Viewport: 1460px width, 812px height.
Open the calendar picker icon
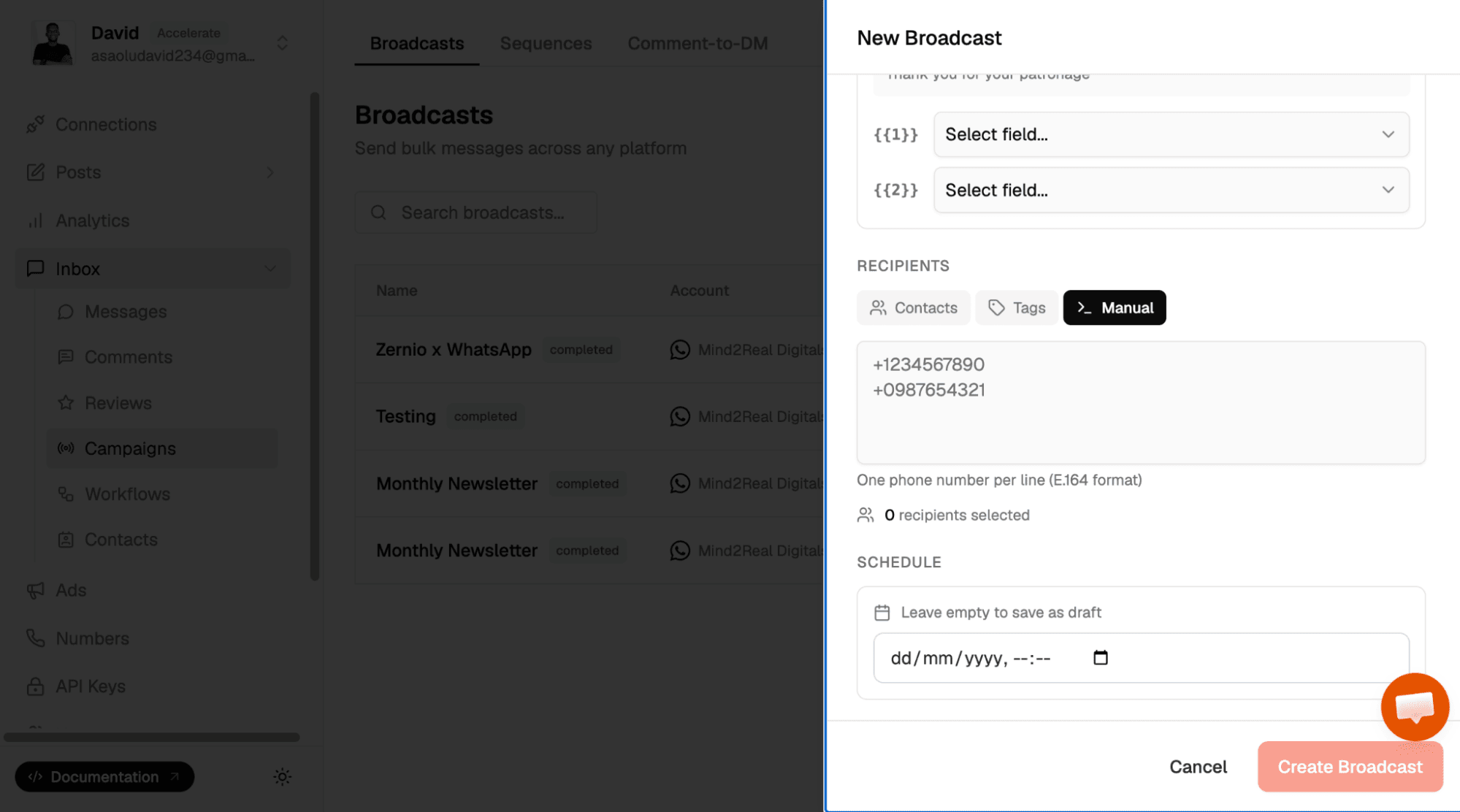coord(1101,658)
